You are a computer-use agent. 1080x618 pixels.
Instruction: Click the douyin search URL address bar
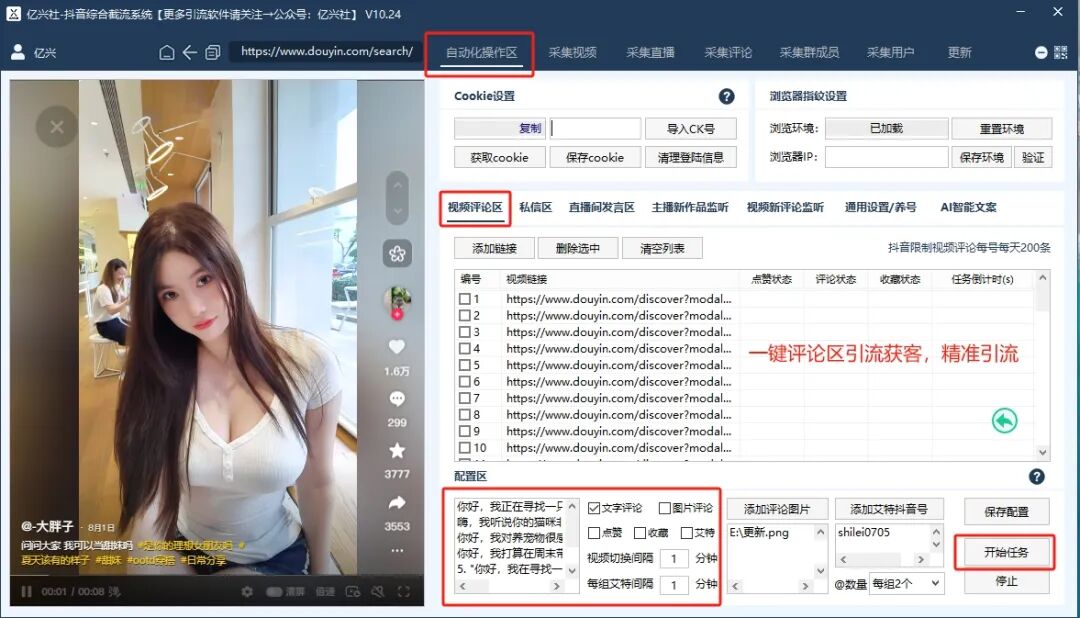[326, 52]
